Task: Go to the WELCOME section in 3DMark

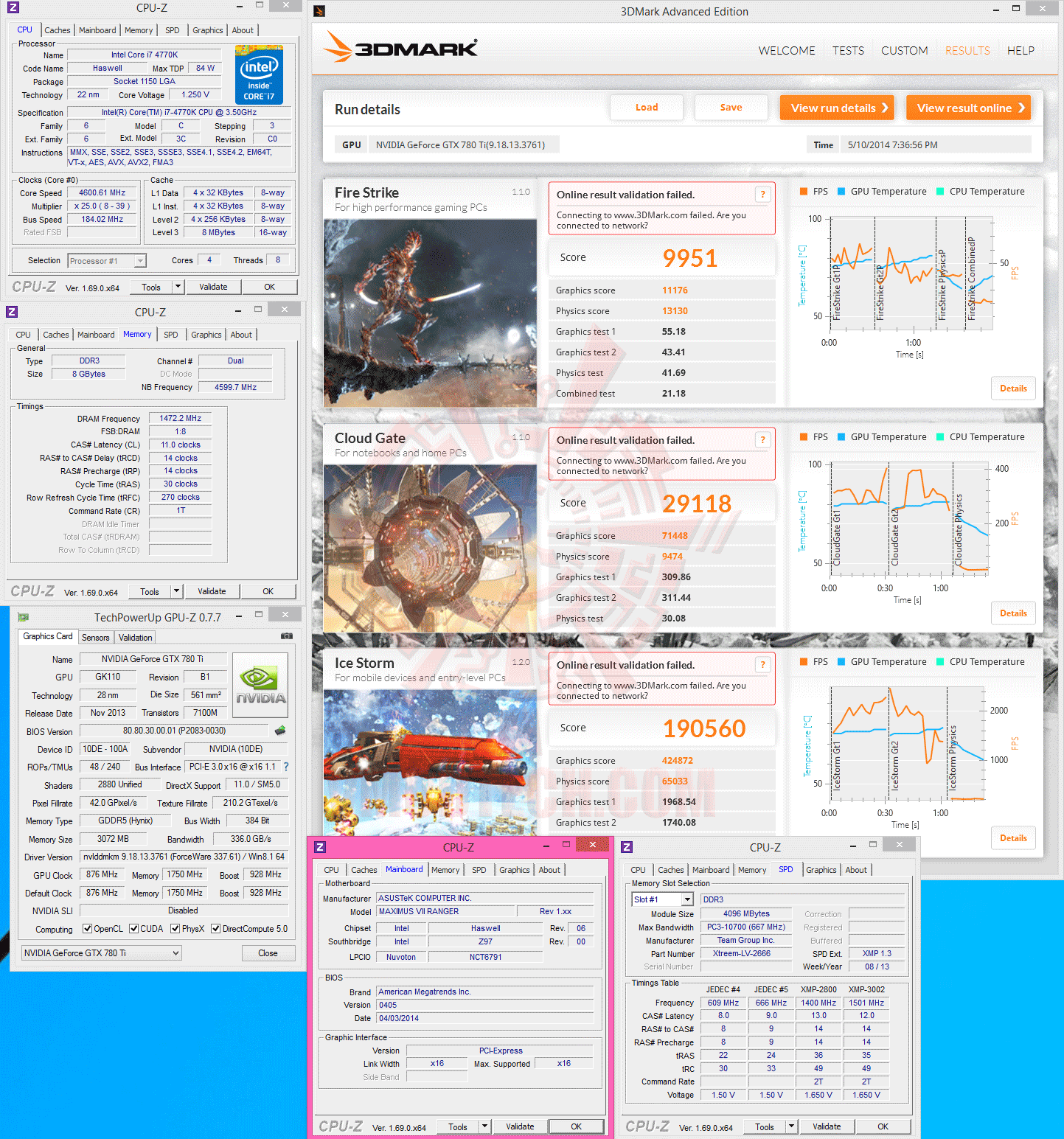Action: click(x=787, y=51)
